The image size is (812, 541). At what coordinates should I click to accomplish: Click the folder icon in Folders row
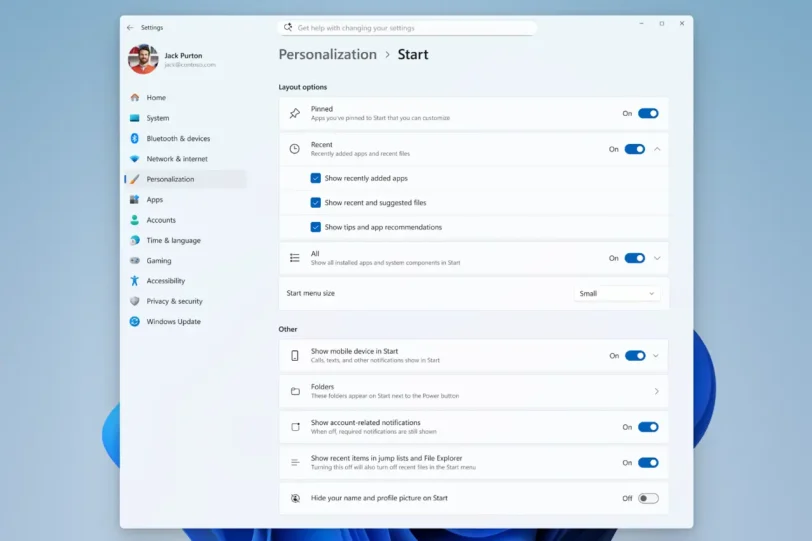click(x=295, y=391)
